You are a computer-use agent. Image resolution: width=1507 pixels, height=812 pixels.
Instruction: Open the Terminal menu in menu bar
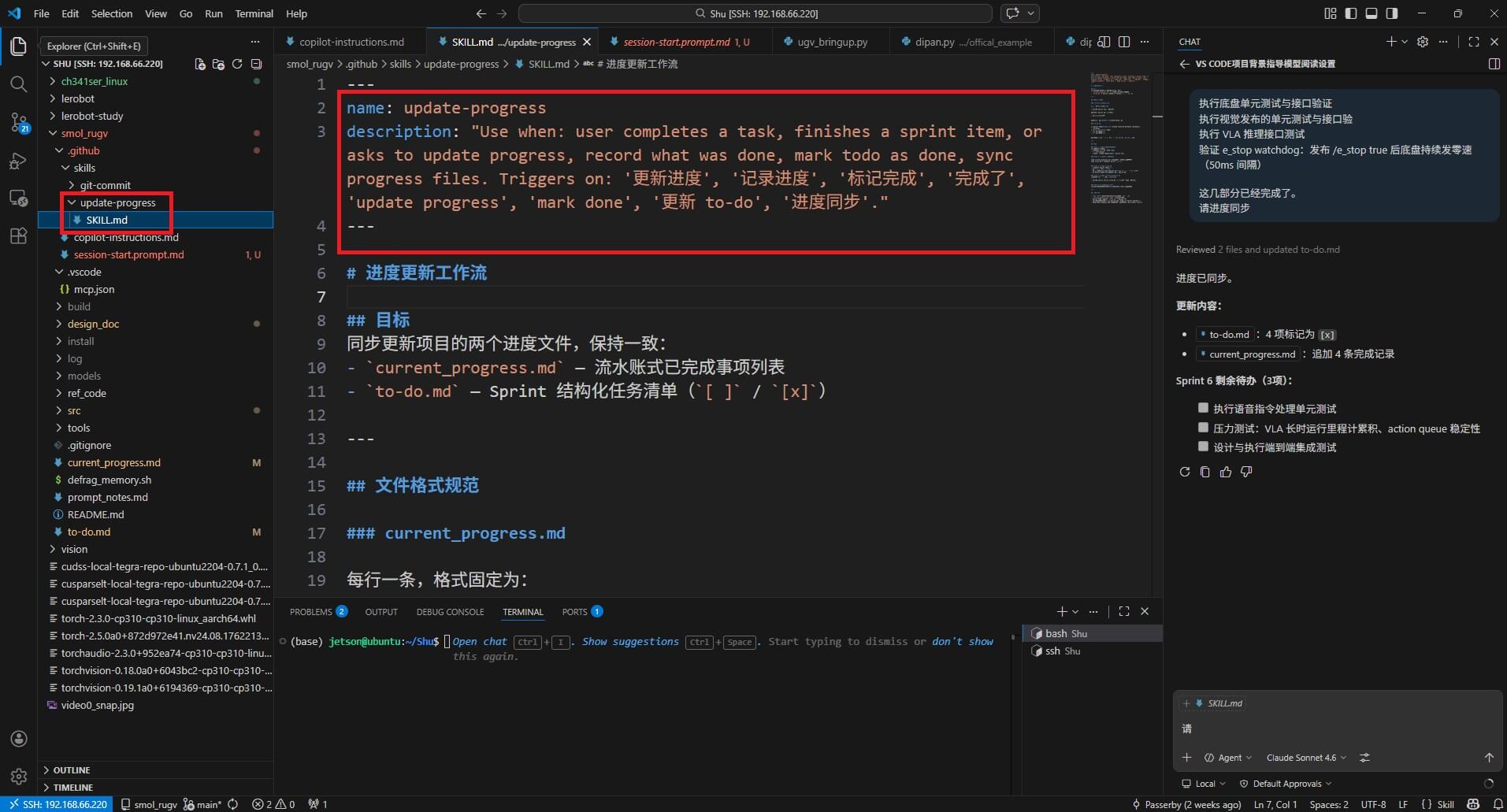(254, 13)
